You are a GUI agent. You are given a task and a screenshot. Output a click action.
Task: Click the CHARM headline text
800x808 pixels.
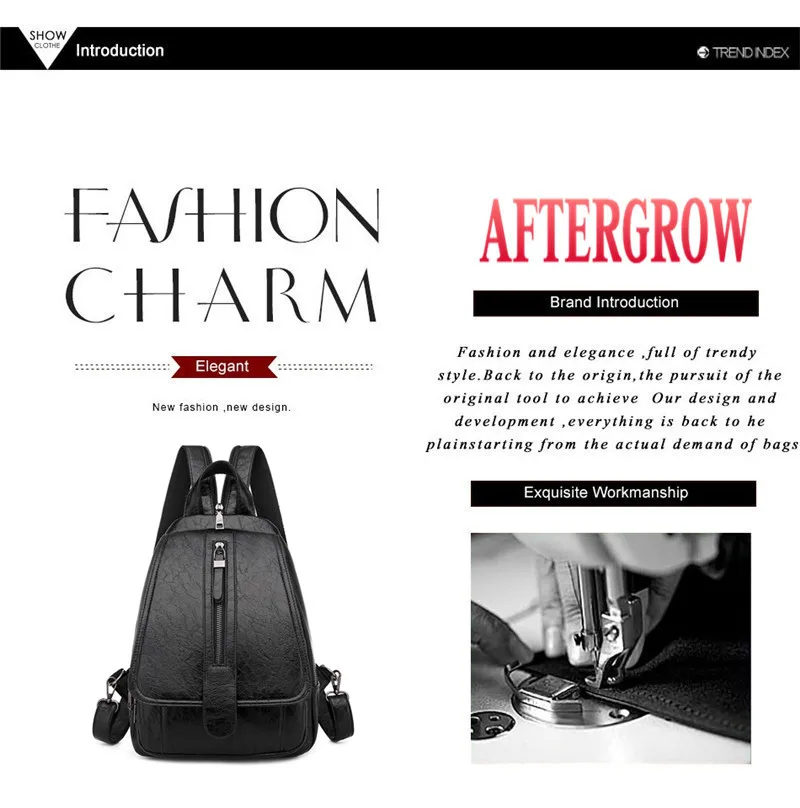point(222,295)
